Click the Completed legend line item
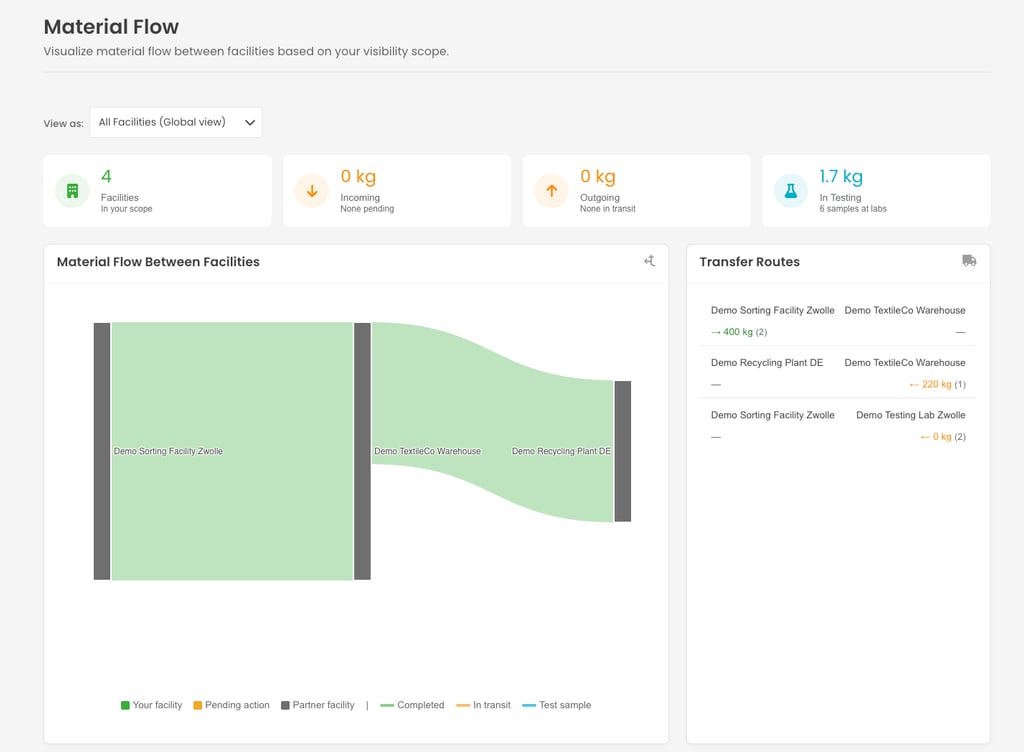Screen dimensions: 1024x752 click(412, 705)
